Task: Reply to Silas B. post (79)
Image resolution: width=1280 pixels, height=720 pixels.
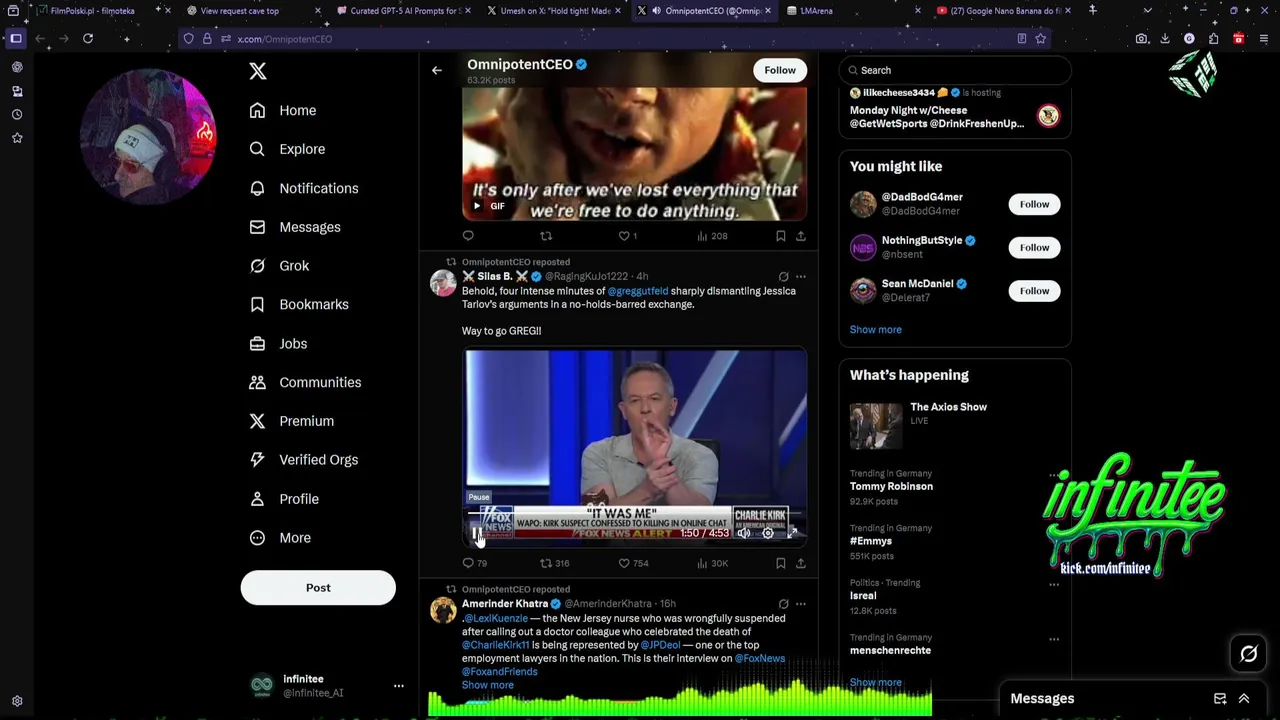Action: coord(475,563)
